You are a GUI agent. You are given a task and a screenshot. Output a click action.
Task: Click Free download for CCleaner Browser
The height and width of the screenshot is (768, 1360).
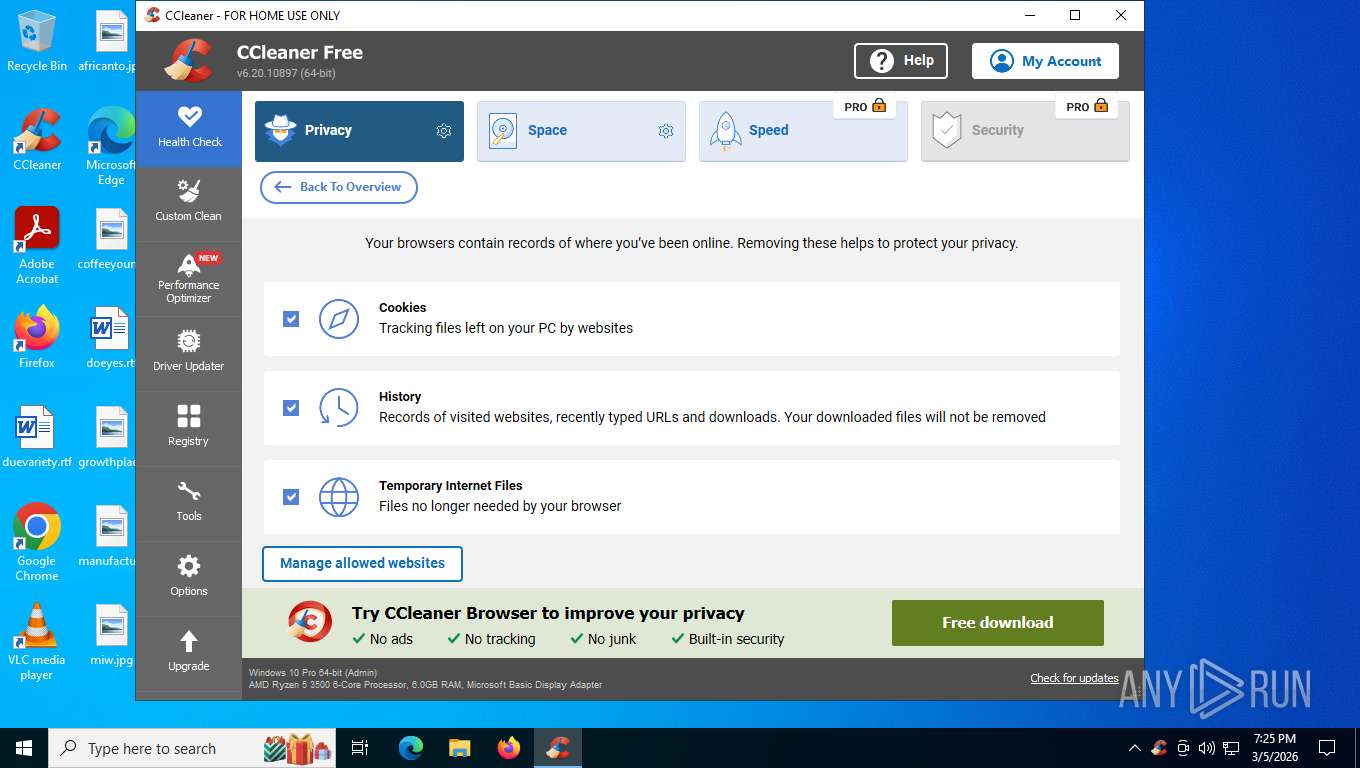[x=997, y=623]
